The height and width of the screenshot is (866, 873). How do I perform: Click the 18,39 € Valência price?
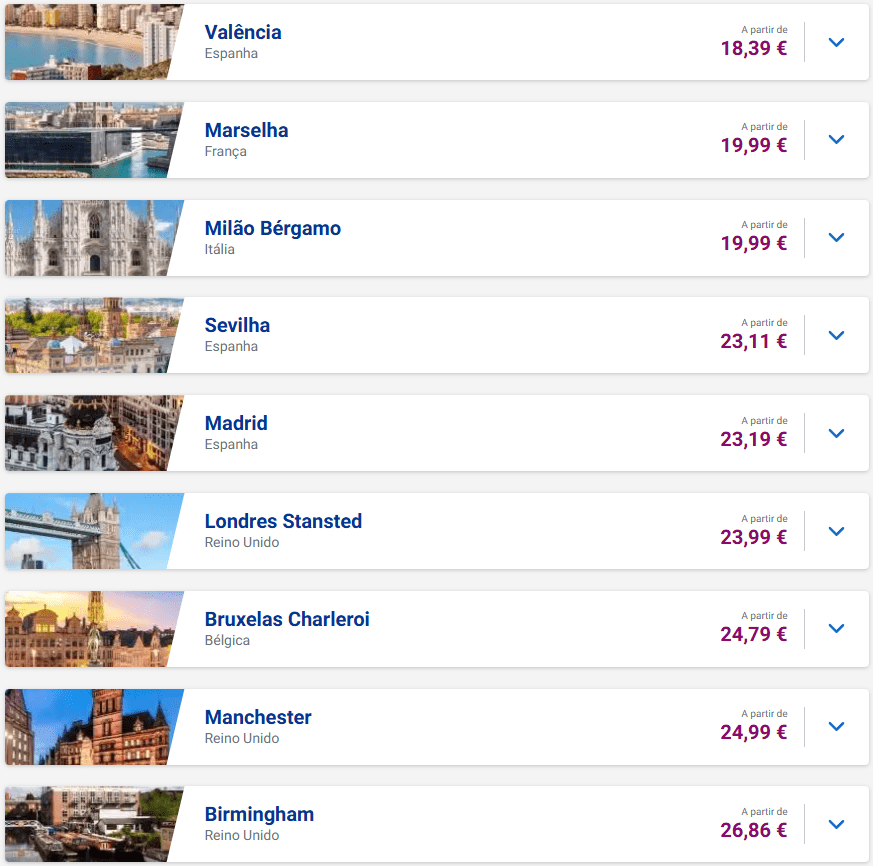[753, 48]
